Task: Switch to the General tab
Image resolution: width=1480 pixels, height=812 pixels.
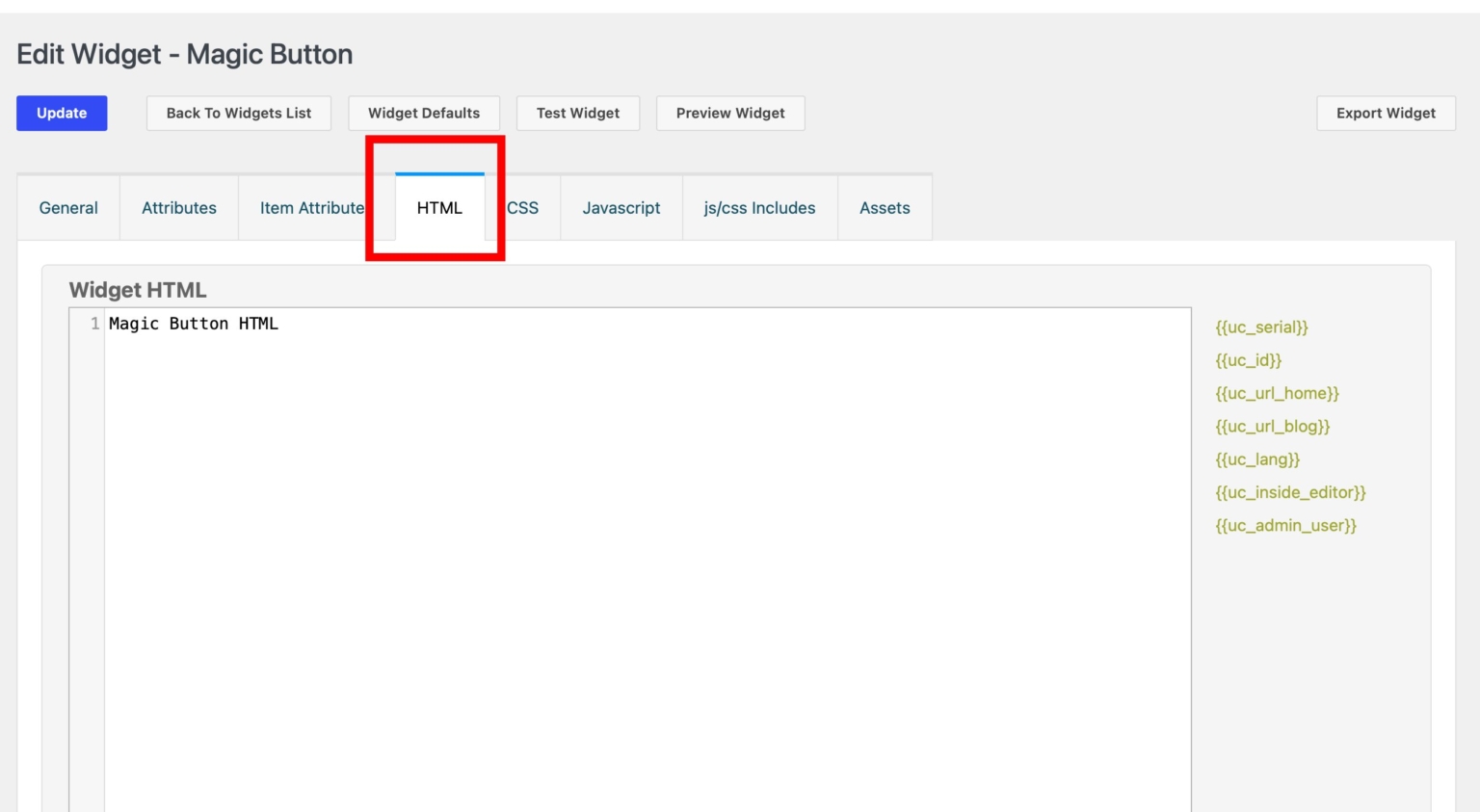Action: 68,208
